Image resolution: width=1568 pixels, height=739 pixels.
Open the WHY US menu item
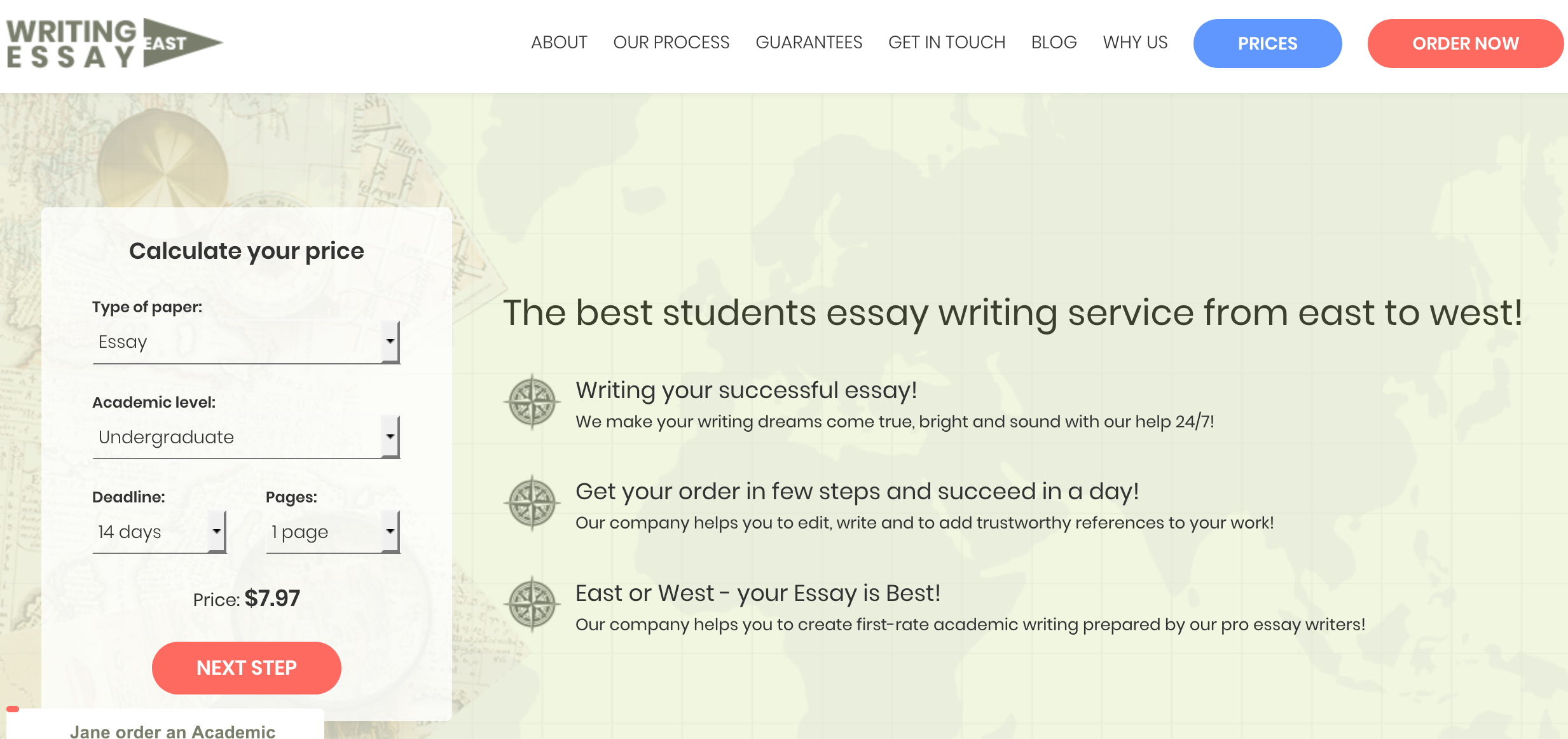click(x=1135, y=43)
